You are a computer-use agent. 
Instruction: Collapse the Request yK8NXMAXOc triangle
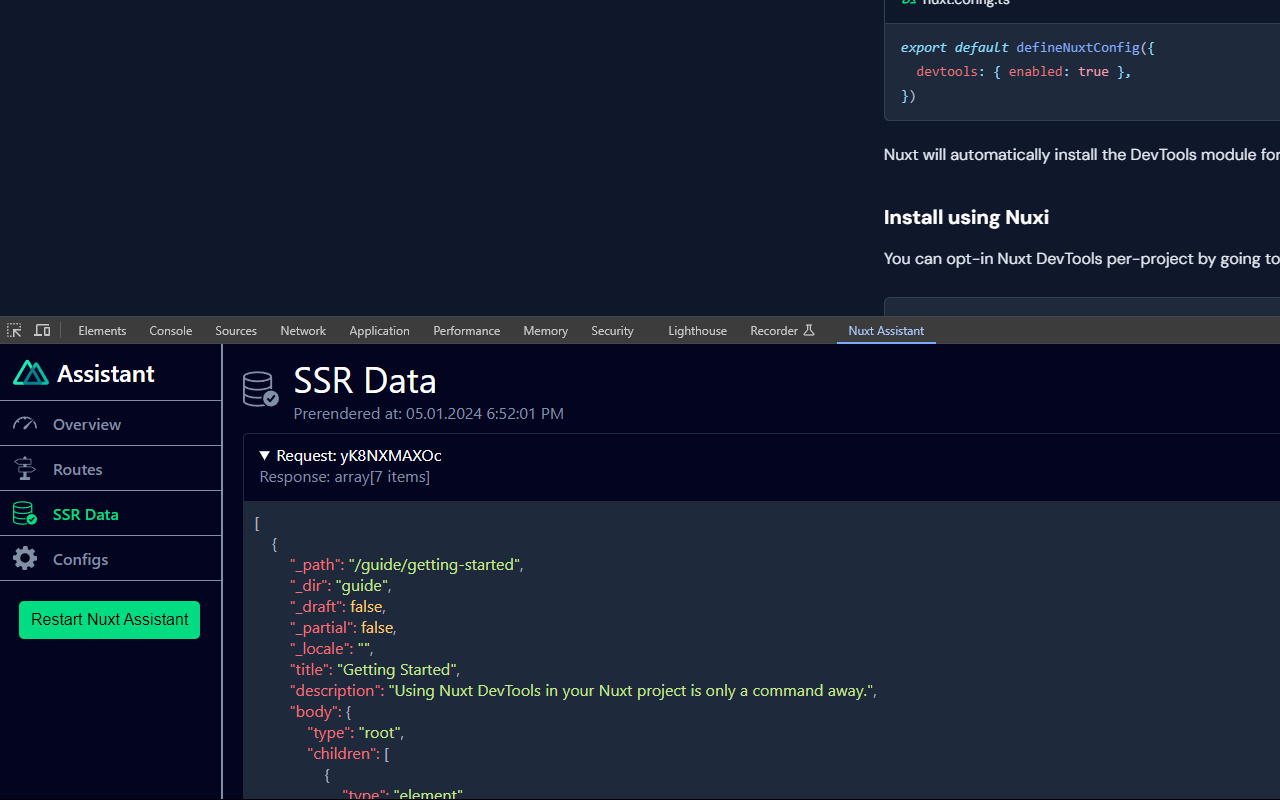point(265,456)
